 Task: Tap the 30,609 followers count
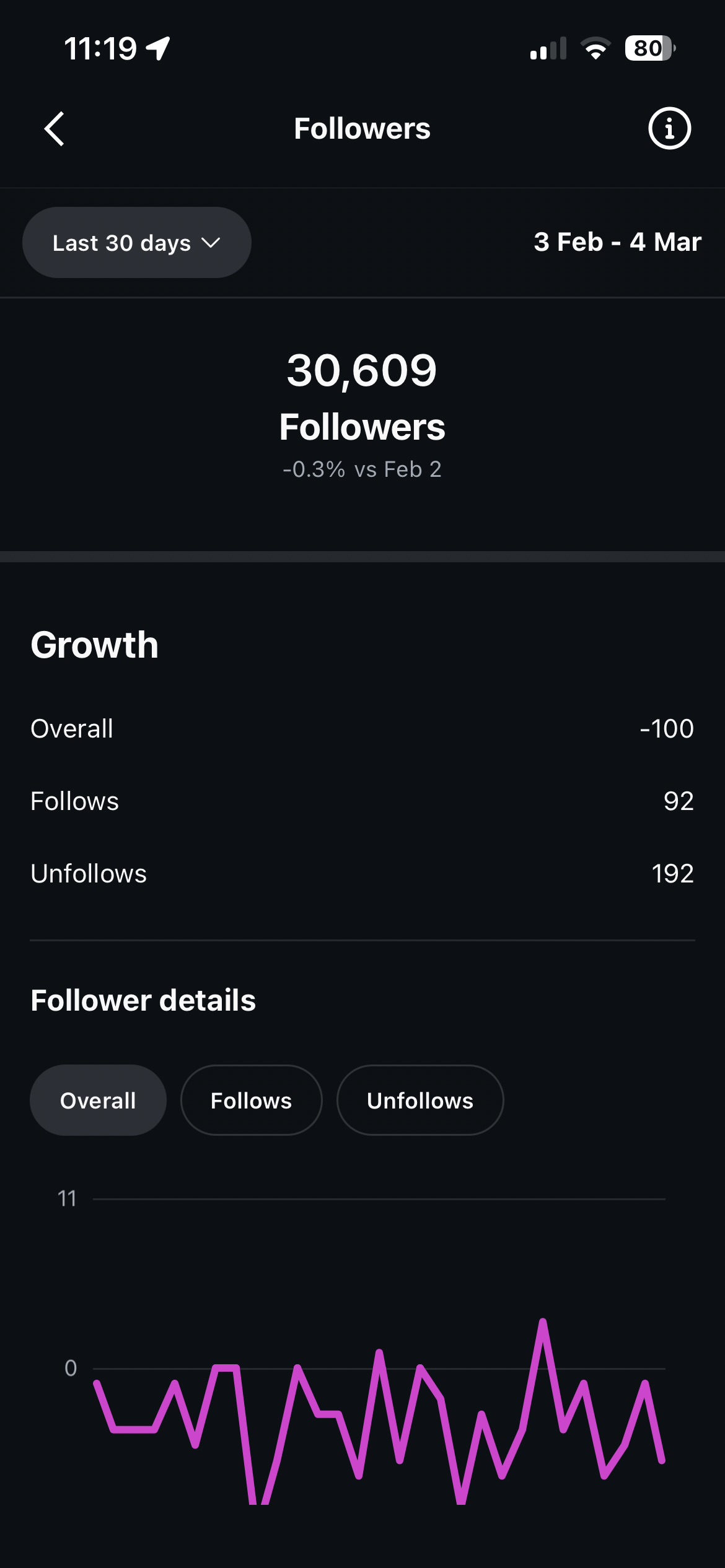pos(362,372)
